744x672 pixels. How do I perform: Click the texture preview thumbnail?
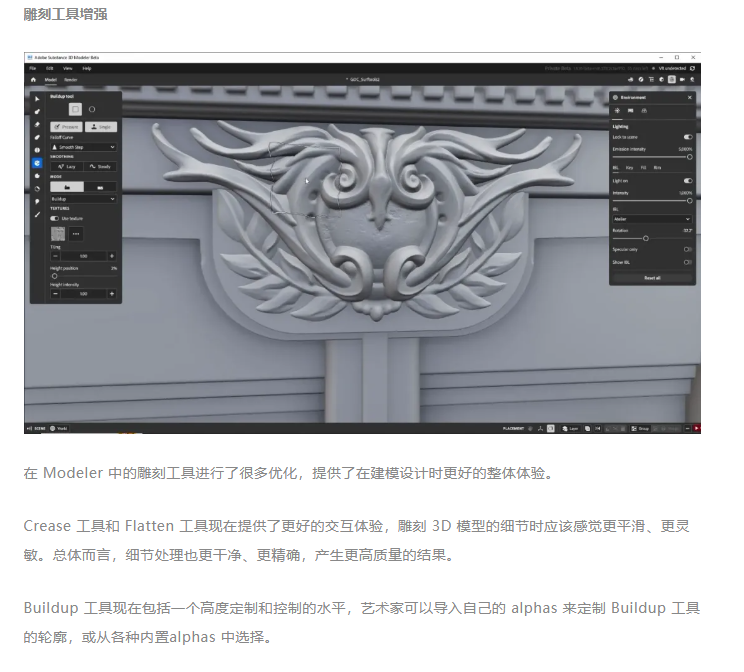pyautogui.click(x=58, y=233)
